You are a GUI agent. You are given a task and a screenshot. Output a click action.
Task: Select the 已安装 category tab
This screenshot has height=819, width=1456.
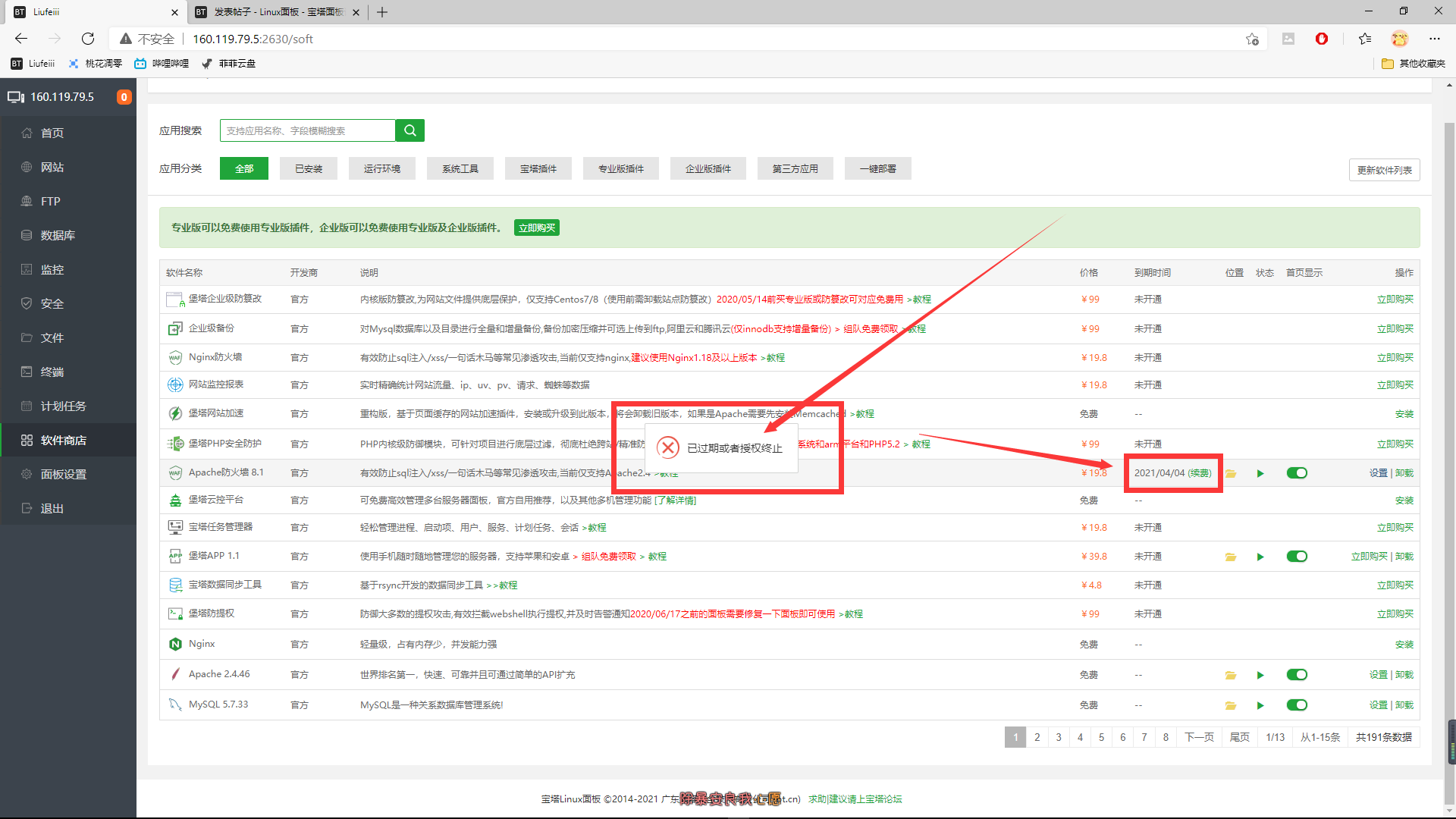pyautogui.click(x=309, y=168)
